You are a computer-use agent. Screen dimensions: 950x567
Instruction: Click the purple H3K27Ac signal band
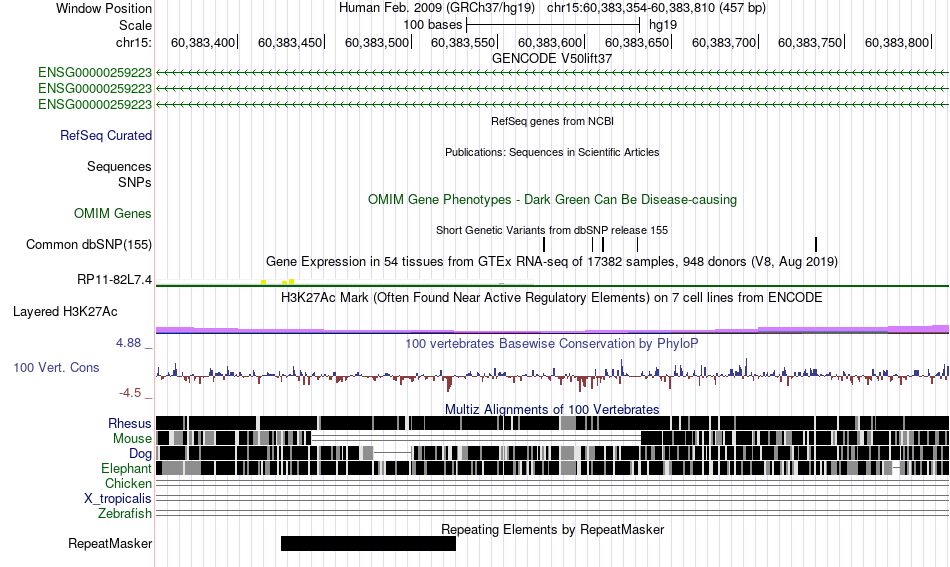(552, 330)
